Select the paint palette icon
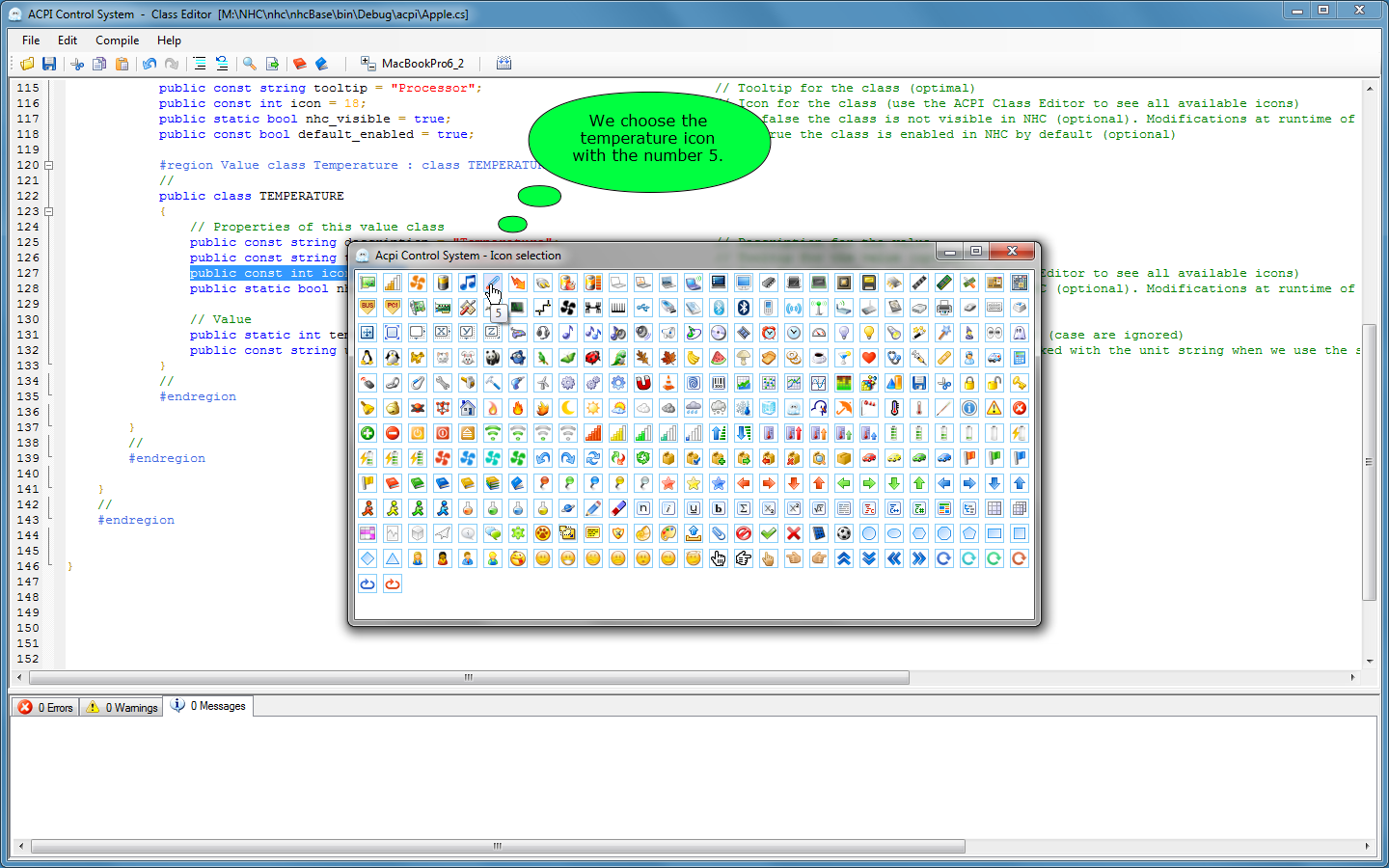The height and width of the screenshot is (868, 1389). pos(668,533)
